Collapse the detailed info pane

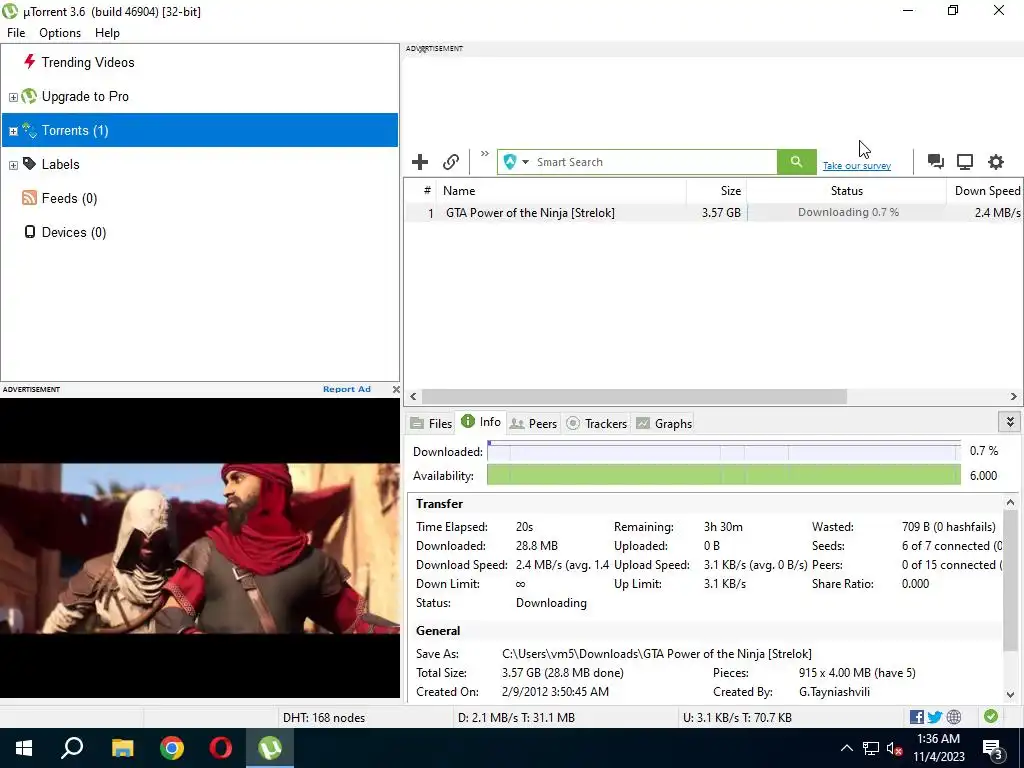click(x=1010, y=422)
